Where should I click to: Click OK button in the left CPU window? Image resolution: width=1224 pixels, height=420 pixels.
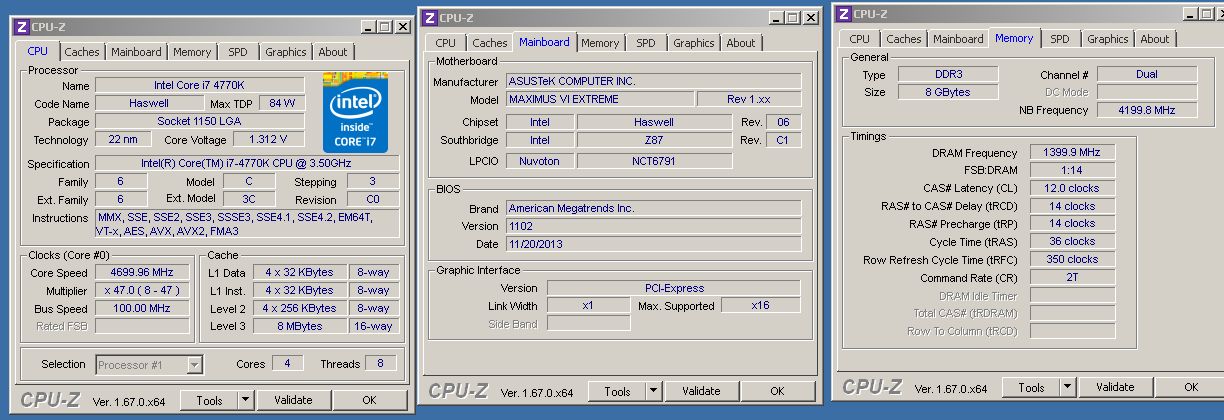(x=369, y=400)
